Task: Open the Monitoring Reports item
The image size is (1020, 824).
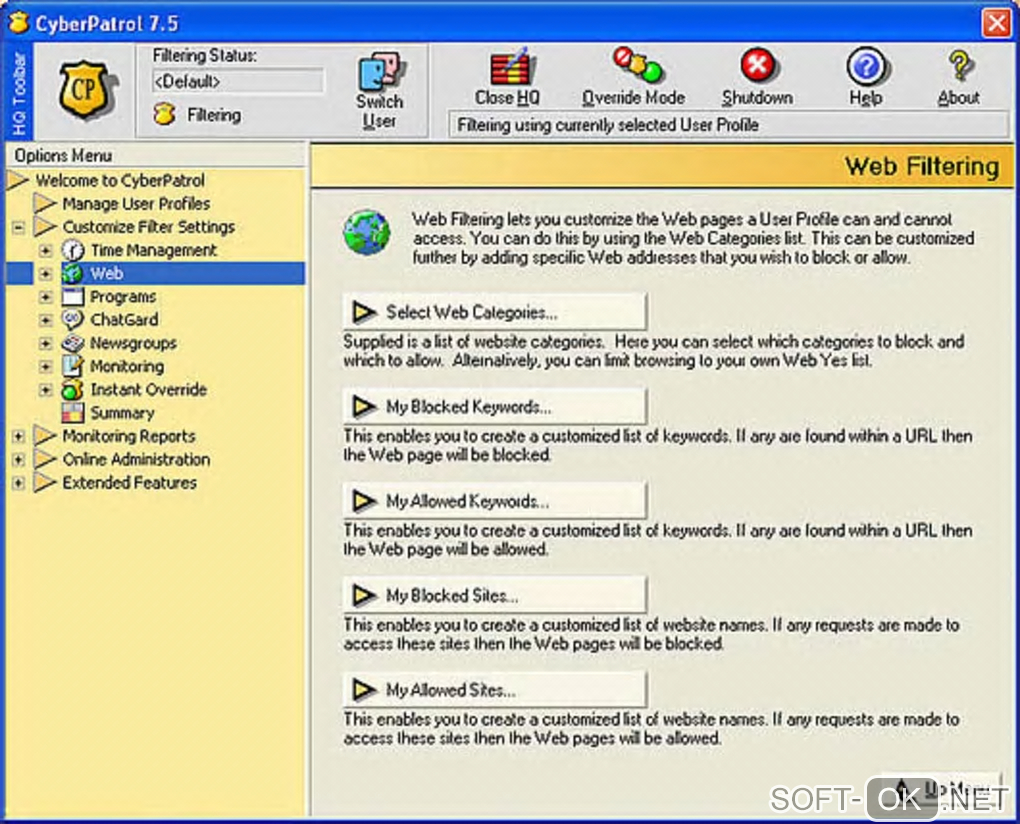Action: (x=129, y=436)
